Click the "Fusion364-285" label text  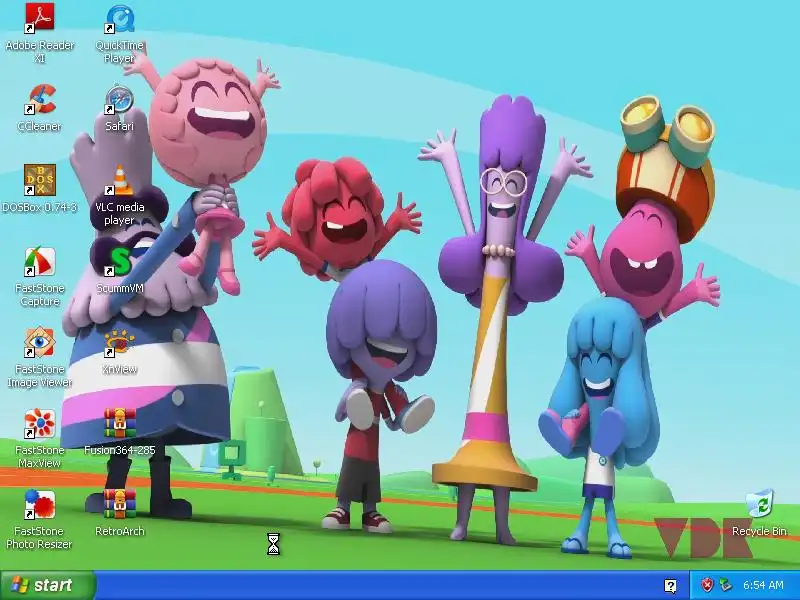tap(119, 450)
